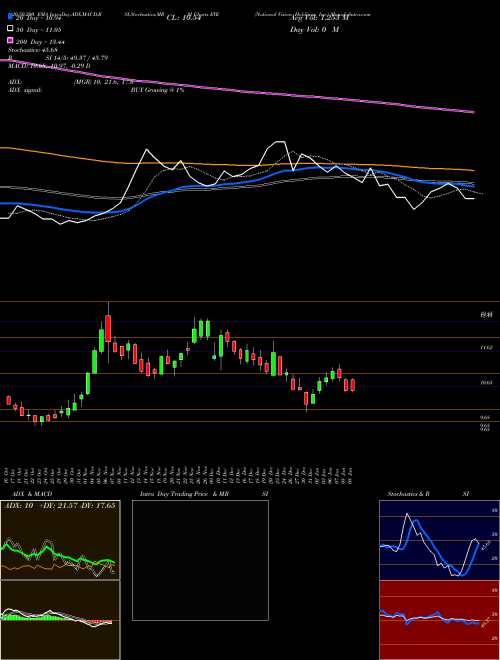Screen dimensions: 500x660
Task: Open the empty intraday trading price panel
Action: click(x=200, y=560)
